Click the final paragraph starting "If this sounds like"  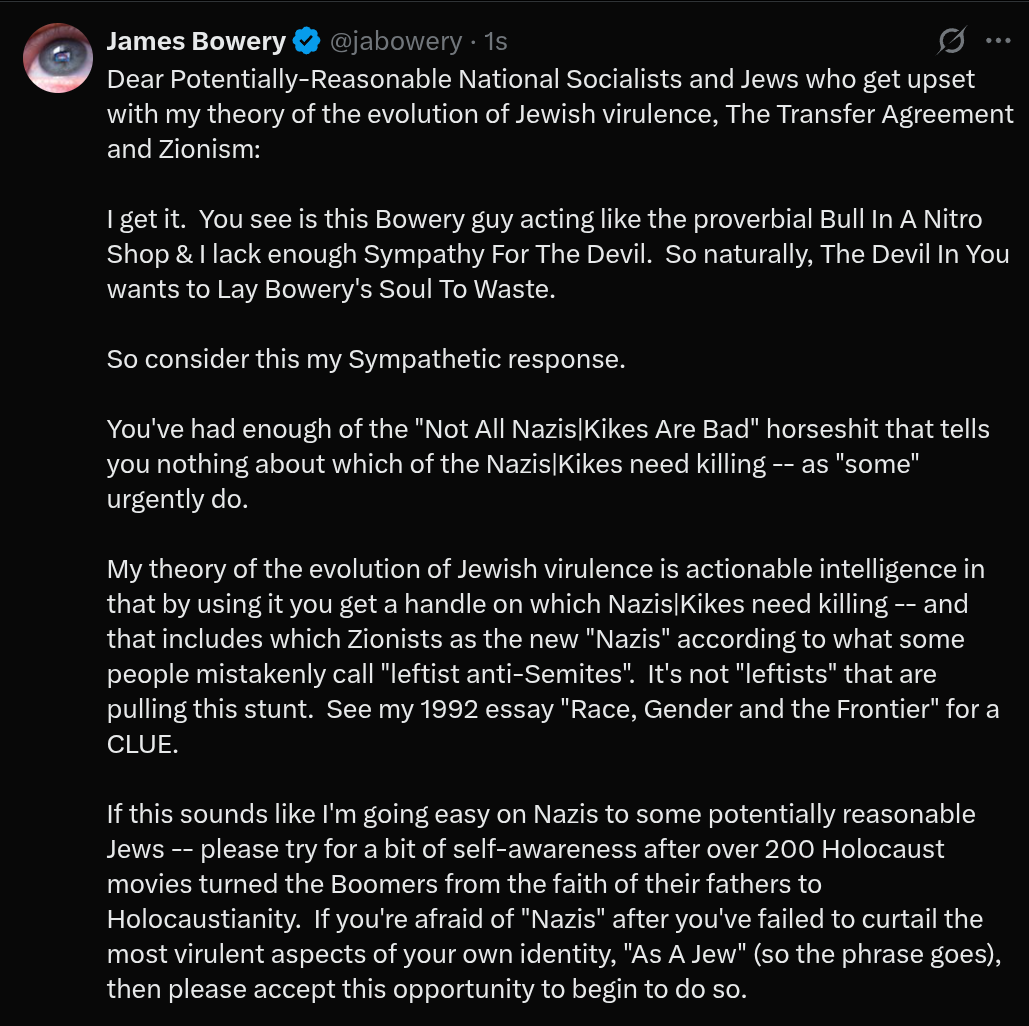[555, 901]
